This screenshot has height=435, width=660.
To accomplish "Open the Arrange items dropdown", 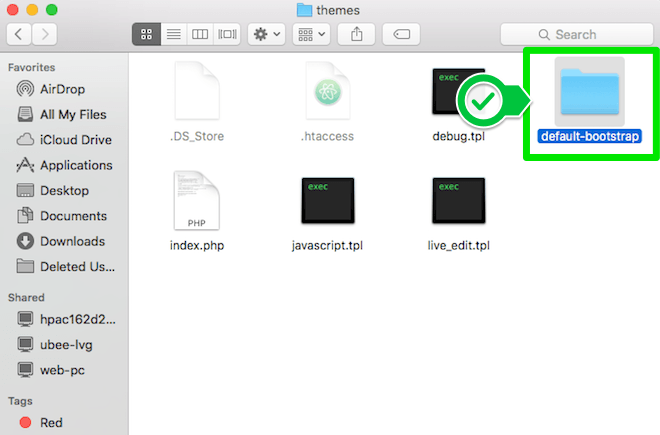I will [311, 34].
